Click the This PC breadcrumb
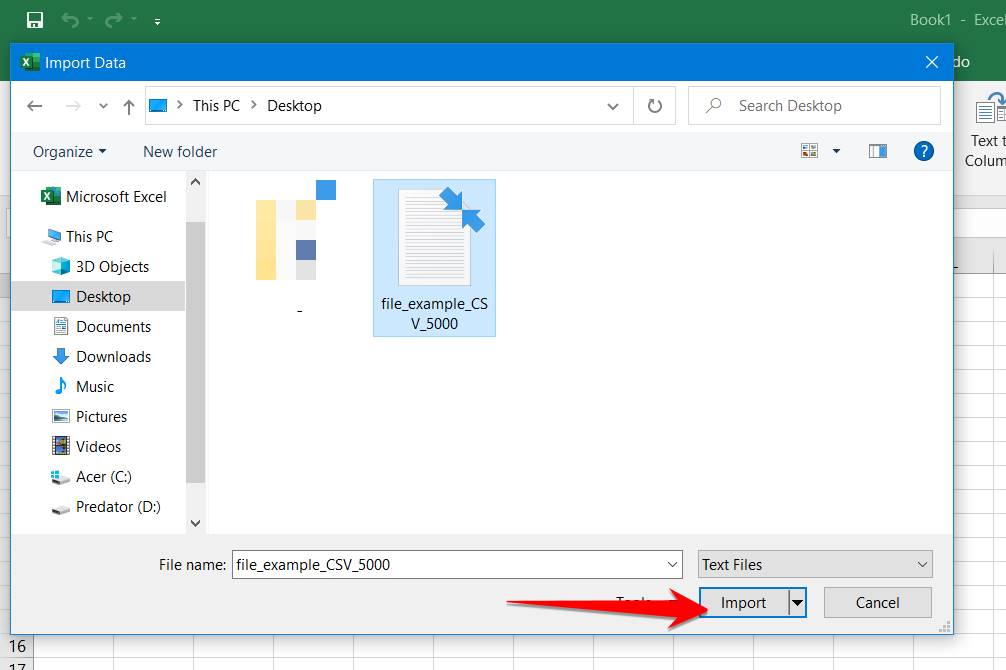The height and width of the screenshot is (670, 1006). (216, 106)
